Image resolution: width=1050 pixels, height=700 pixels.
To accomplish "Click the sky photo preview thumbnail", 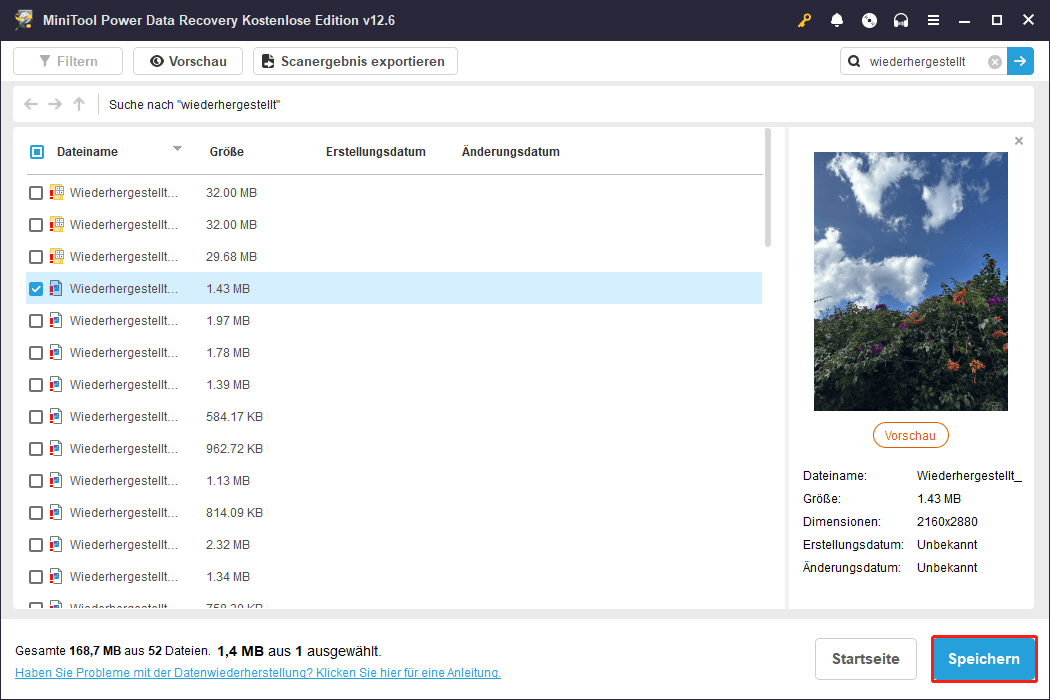I will (x=910, y=281).
